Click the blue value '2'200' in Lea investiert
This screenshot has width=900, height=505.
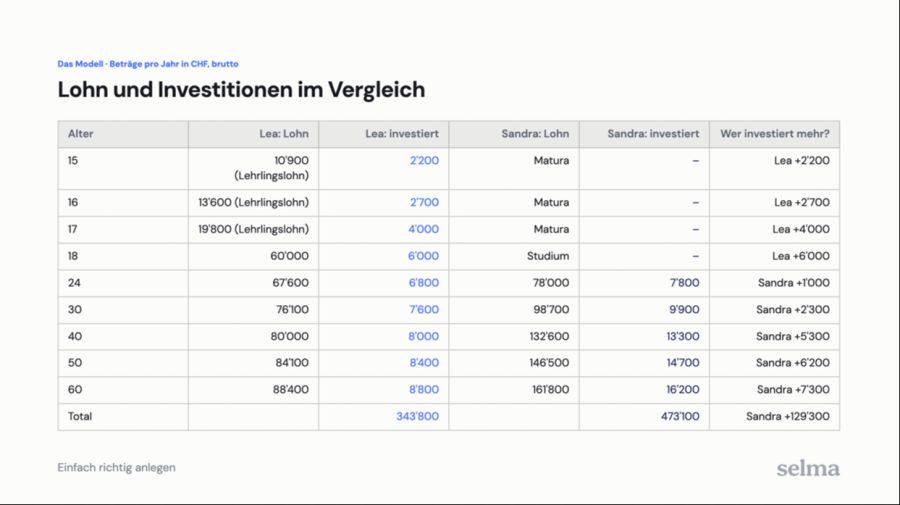424,160
